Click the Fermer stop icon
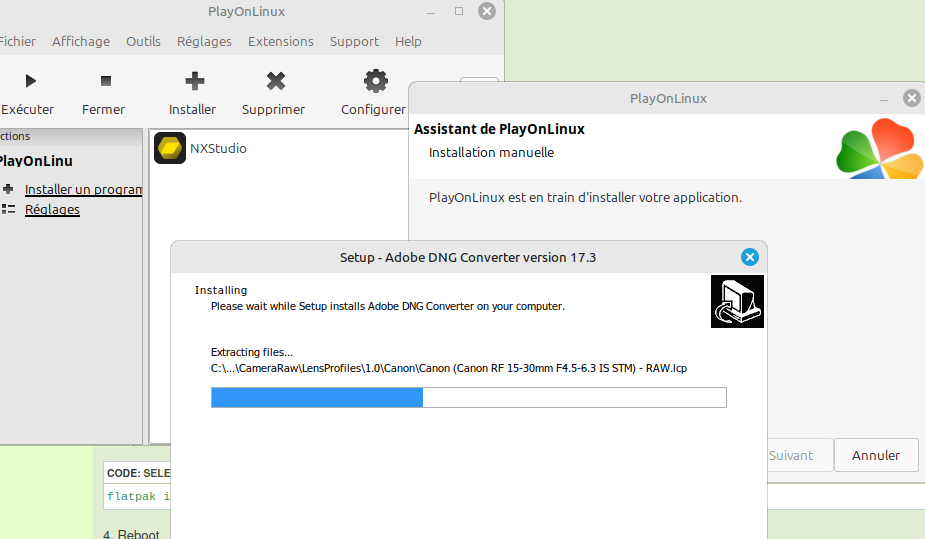The width and height of the screenshot is (925, 539). point(106,81)
